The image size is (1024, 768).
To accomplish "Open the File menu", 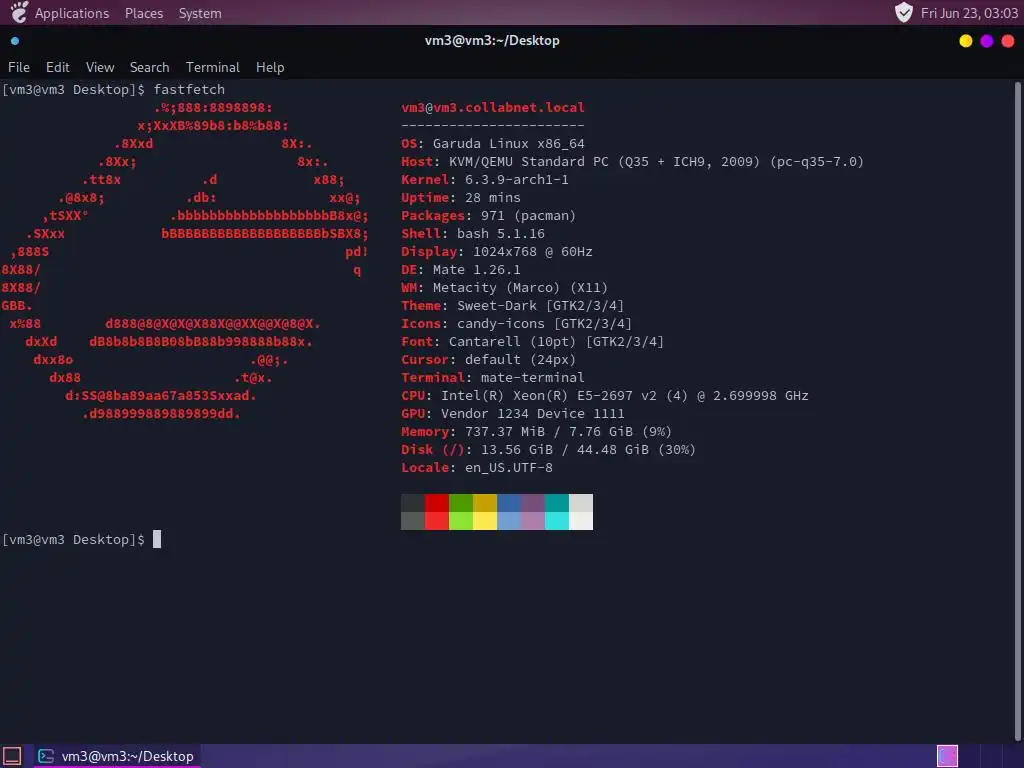I will coord(19,67).
